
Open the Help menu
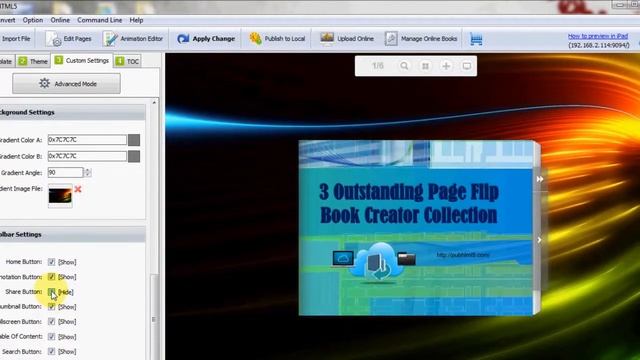pyautogui.click(x=136, y=20)
